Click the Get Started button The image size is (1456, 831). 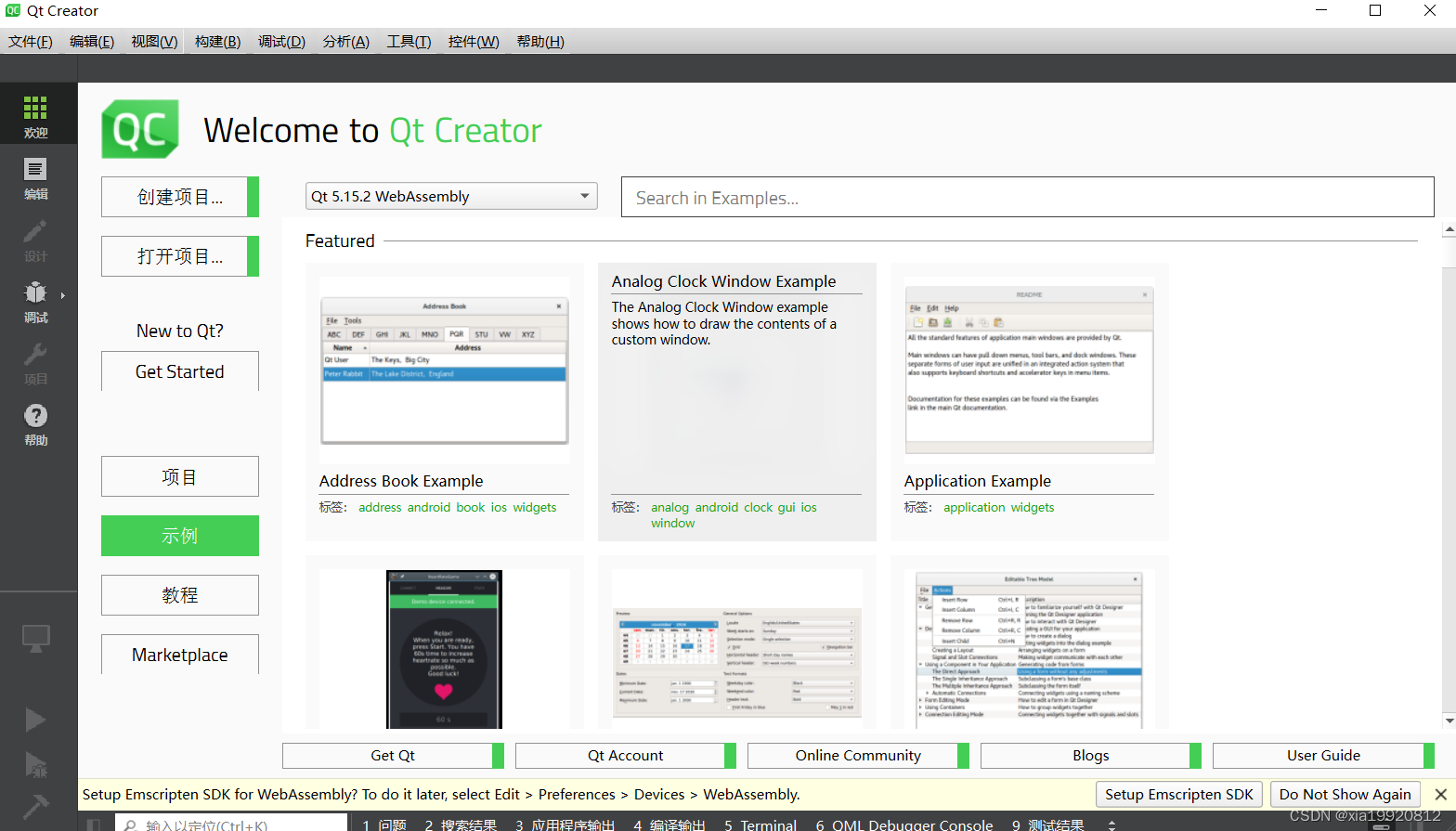point(180,371)
